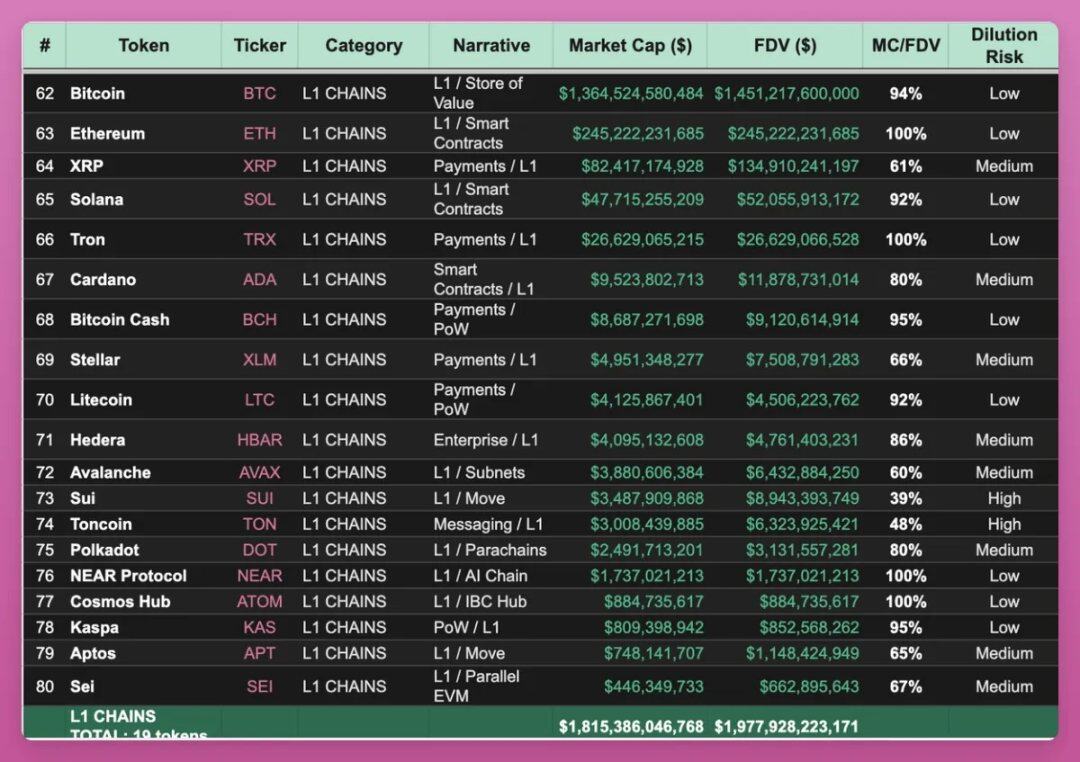Click the ADA ticker link
1080x762 pixels.
coord(259,279)
